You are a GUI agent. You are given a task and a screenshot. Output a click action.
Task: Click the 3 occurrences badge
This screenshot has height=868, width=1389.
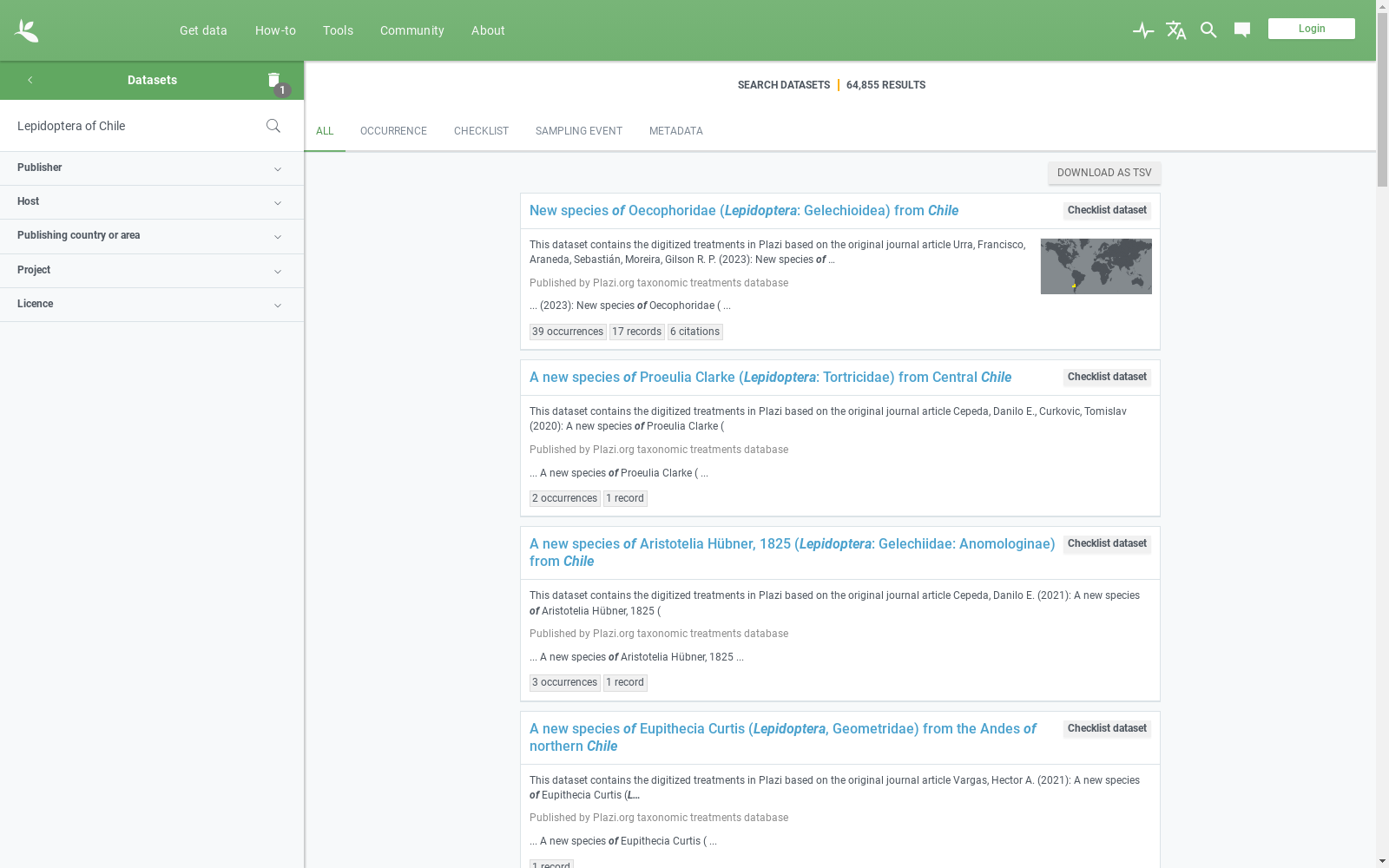click(x=565, y=682)
